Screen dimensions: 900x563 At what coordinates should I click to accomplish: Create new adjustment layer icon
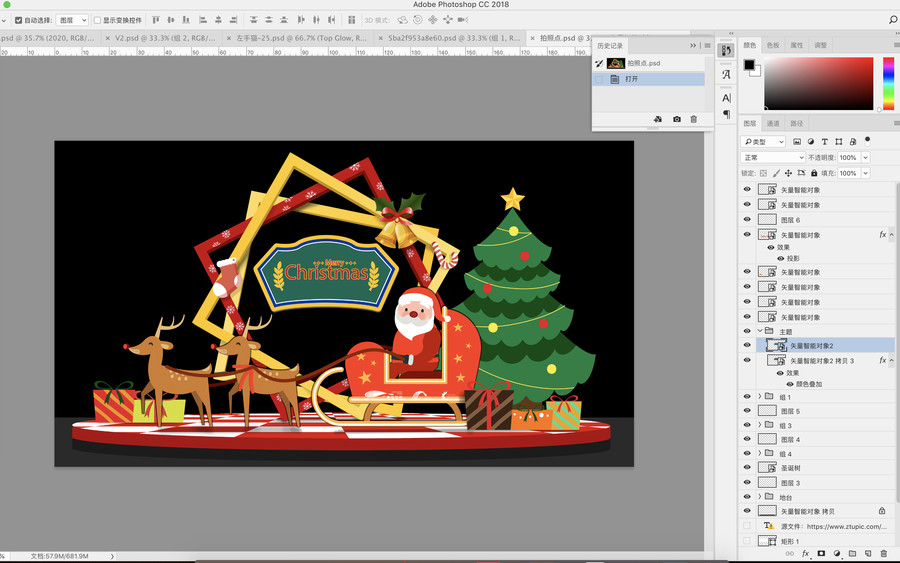(x=837, y=554)
